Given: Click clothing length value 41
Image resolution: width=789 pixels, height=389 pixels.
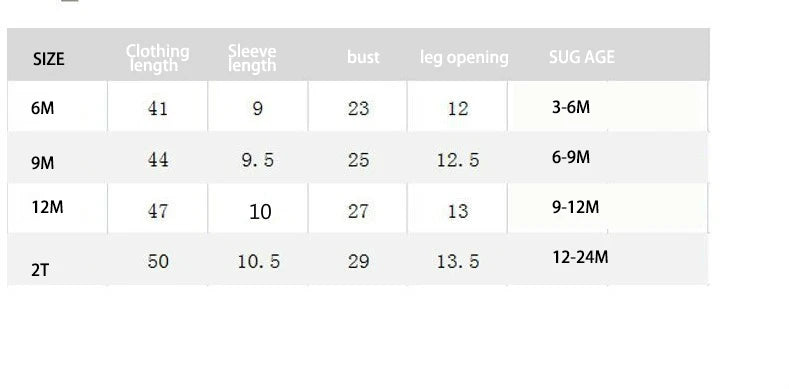Looking at the screenshot, I should [157, 108].
